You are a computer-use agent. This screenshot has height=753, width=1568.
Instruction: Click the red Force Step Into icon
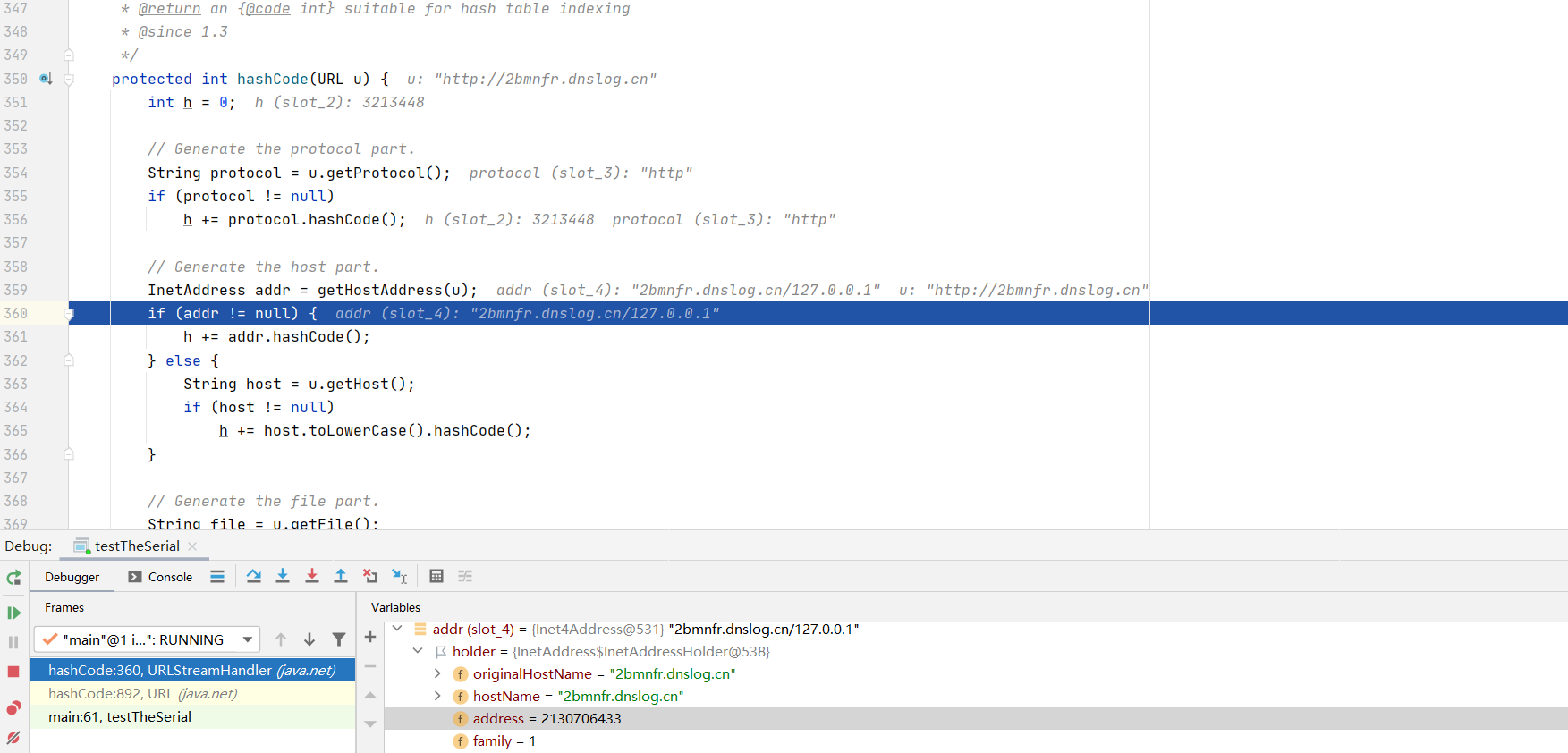[x=311, y=576]
